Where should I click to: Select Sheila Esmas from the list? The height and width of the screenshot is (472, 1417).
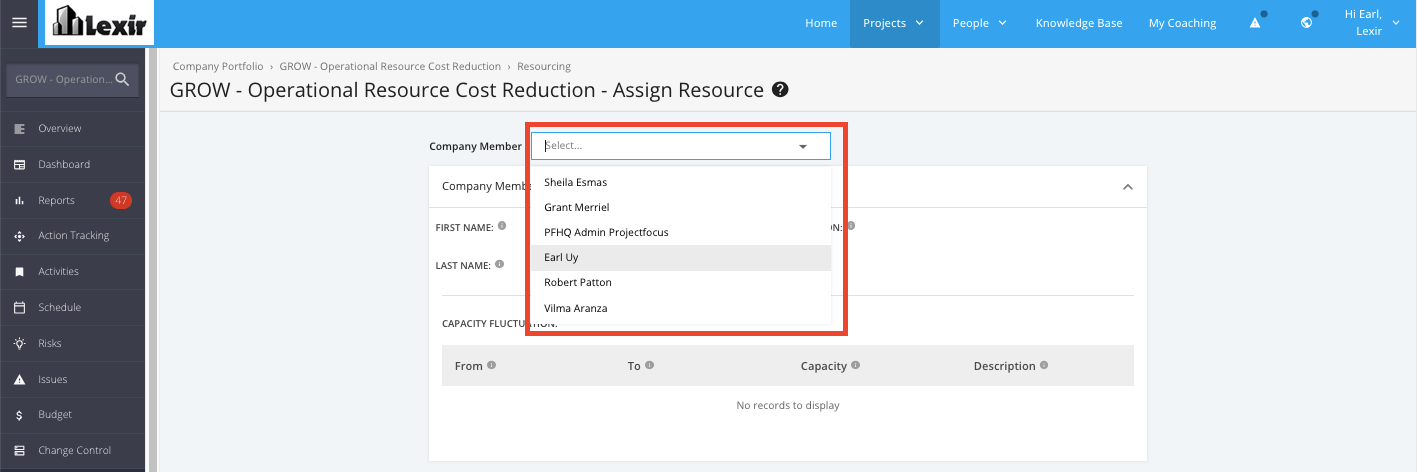(x=681, y=182)
